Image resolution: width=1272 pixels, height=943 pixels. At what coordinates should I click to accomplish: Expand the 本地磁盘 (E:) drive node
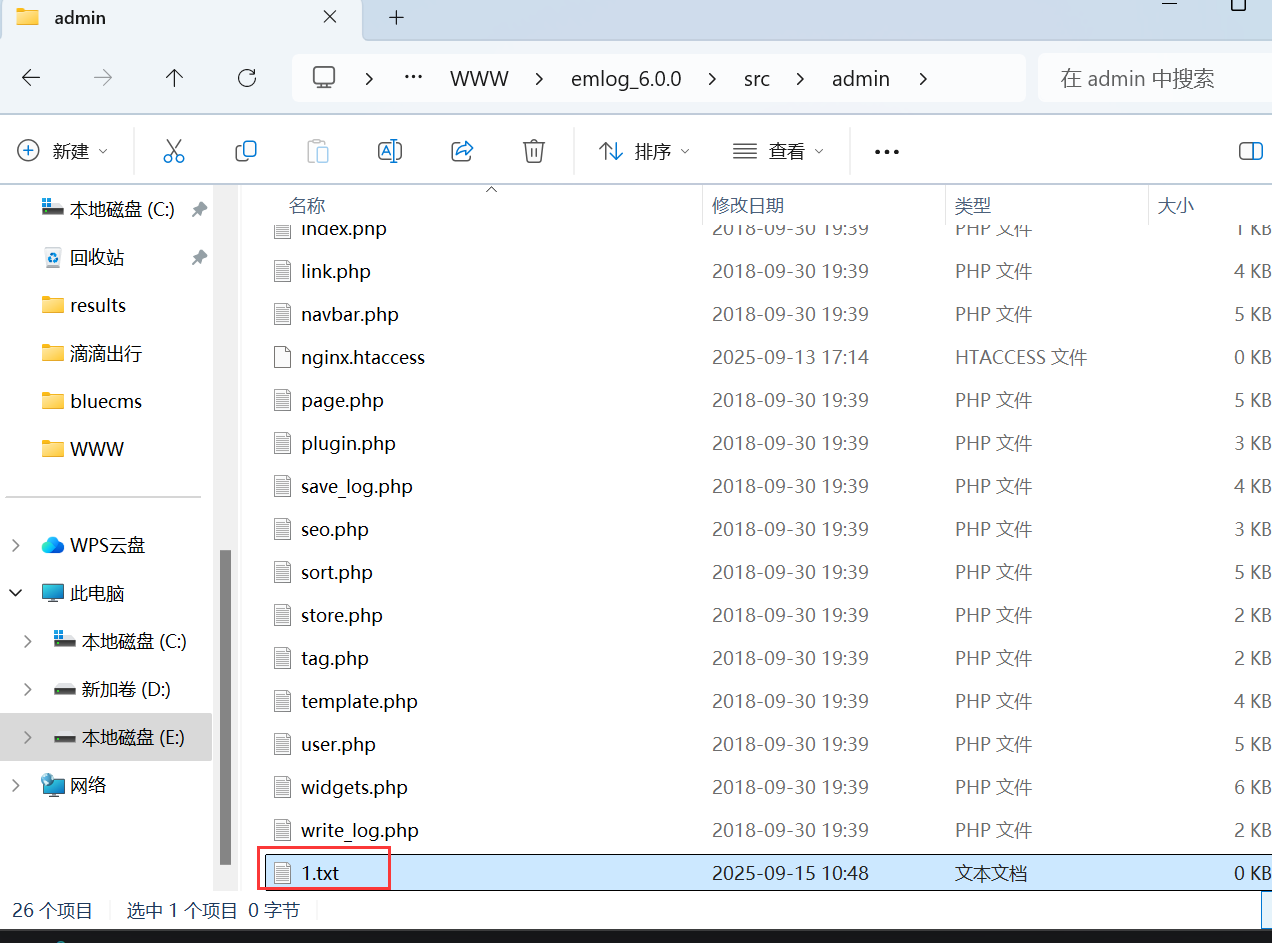click(28, 738)
